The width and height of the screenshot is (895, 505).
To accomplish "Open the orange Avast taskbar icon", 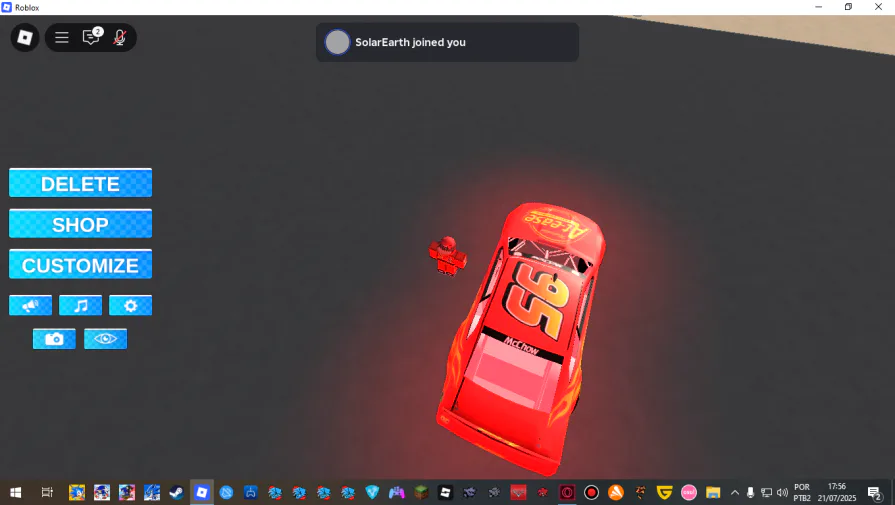I will tap(616, 492).
